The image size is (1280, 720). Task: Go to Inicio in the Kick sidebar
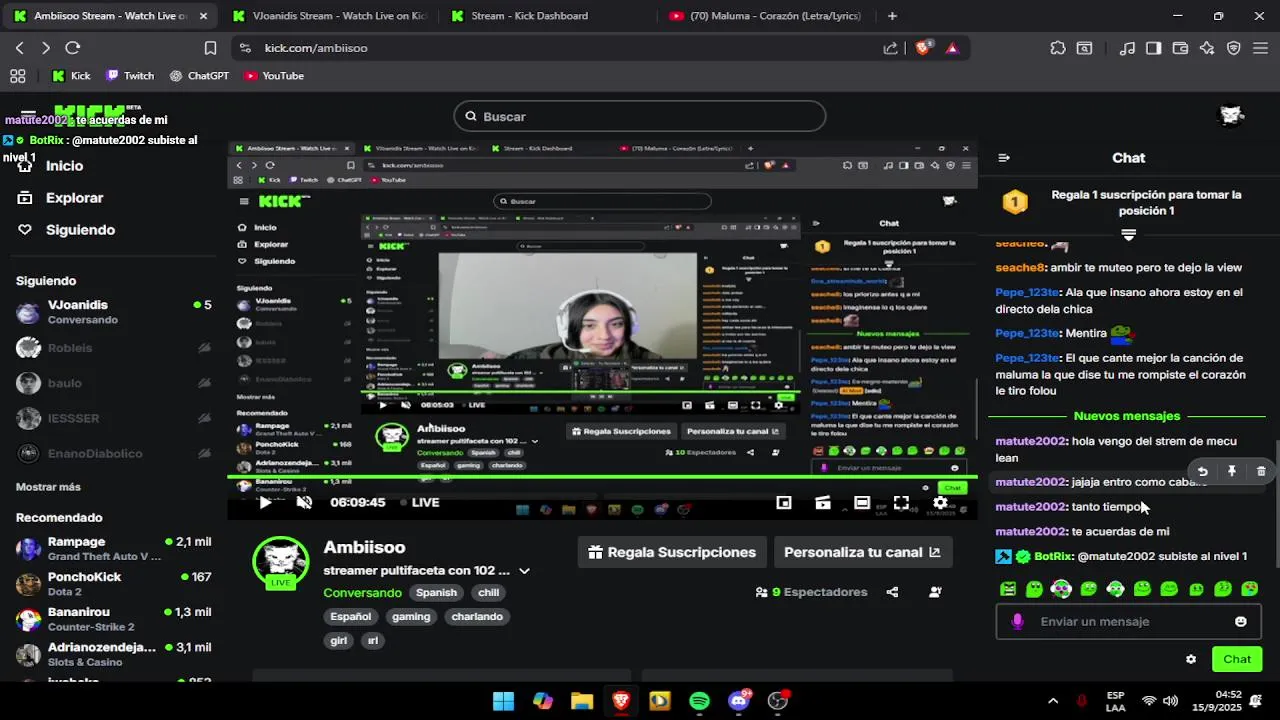[x=64, y=166]
